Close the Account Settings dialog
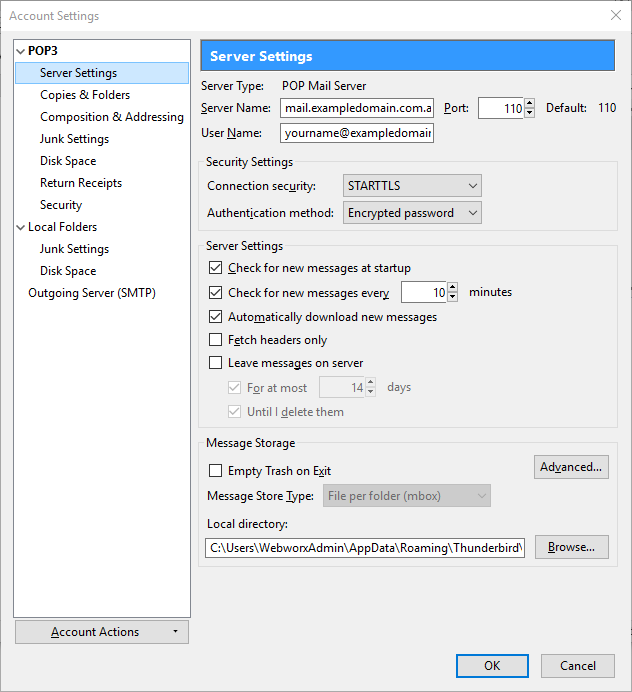This screenshot has width=632, height=692. tap(614, 15)
